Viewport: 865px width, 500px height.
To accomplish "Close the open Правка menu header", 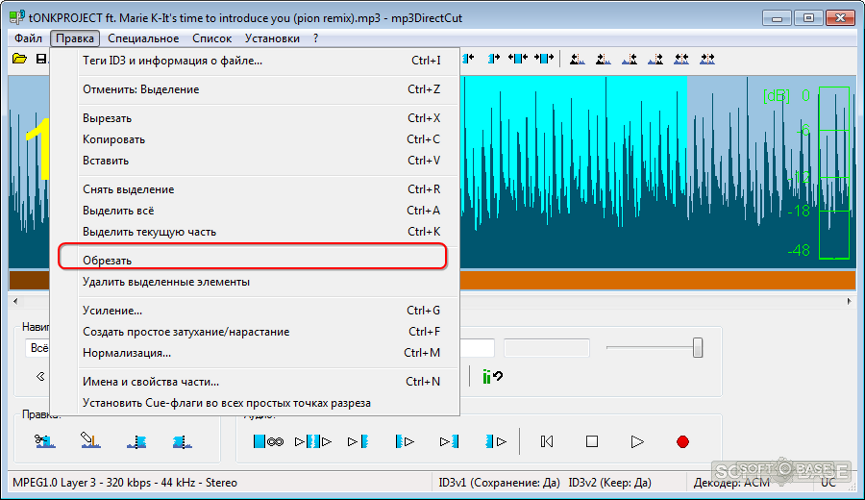I will coord(74,38).
